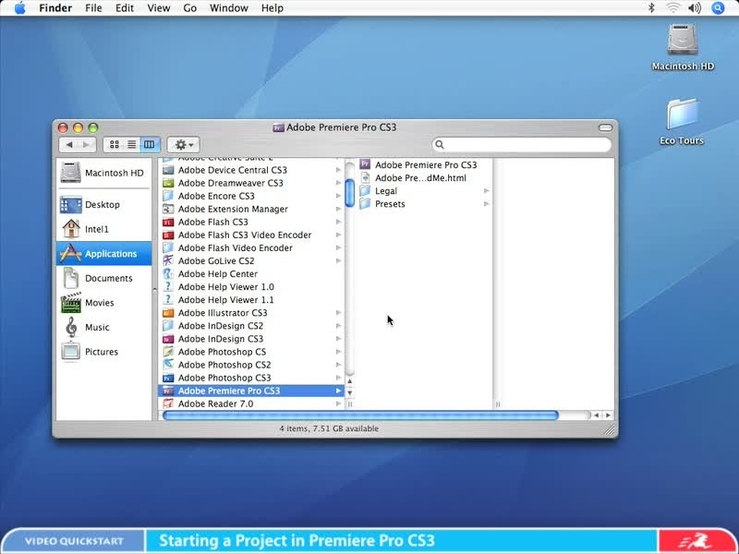Viewport: 739px width, 554px height.
Task: Switch to column view
Action: (x=149, y=145)
